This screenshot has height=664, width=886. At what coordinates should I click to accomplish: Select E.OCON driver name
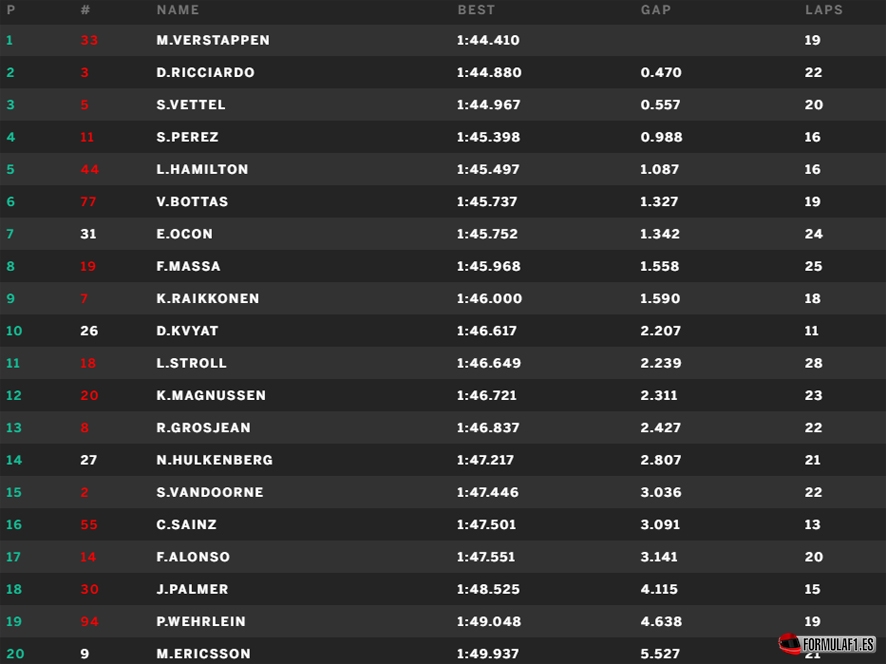point(184,234)
